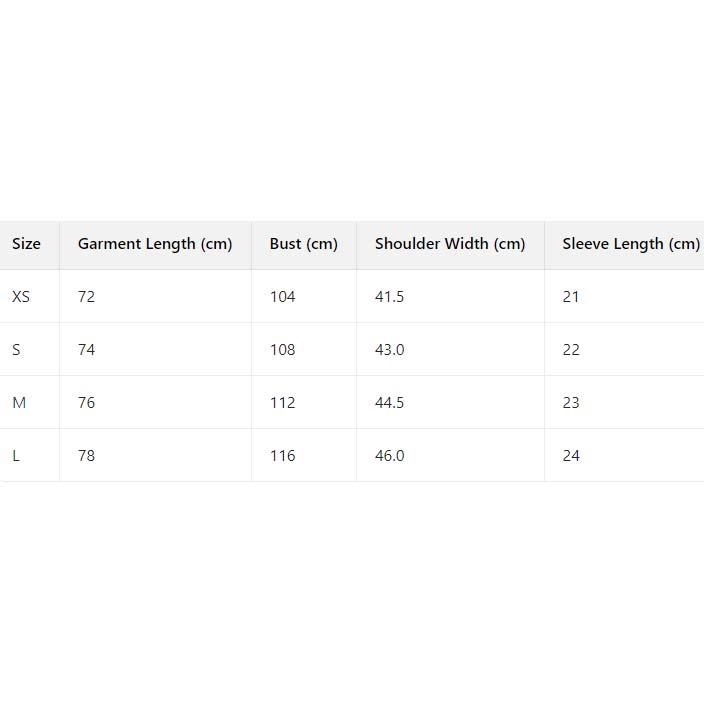Image resolution: width=704 pixels, height=704 pixels.
Task: Click bust value 112
Action: [x=283, y=403]
